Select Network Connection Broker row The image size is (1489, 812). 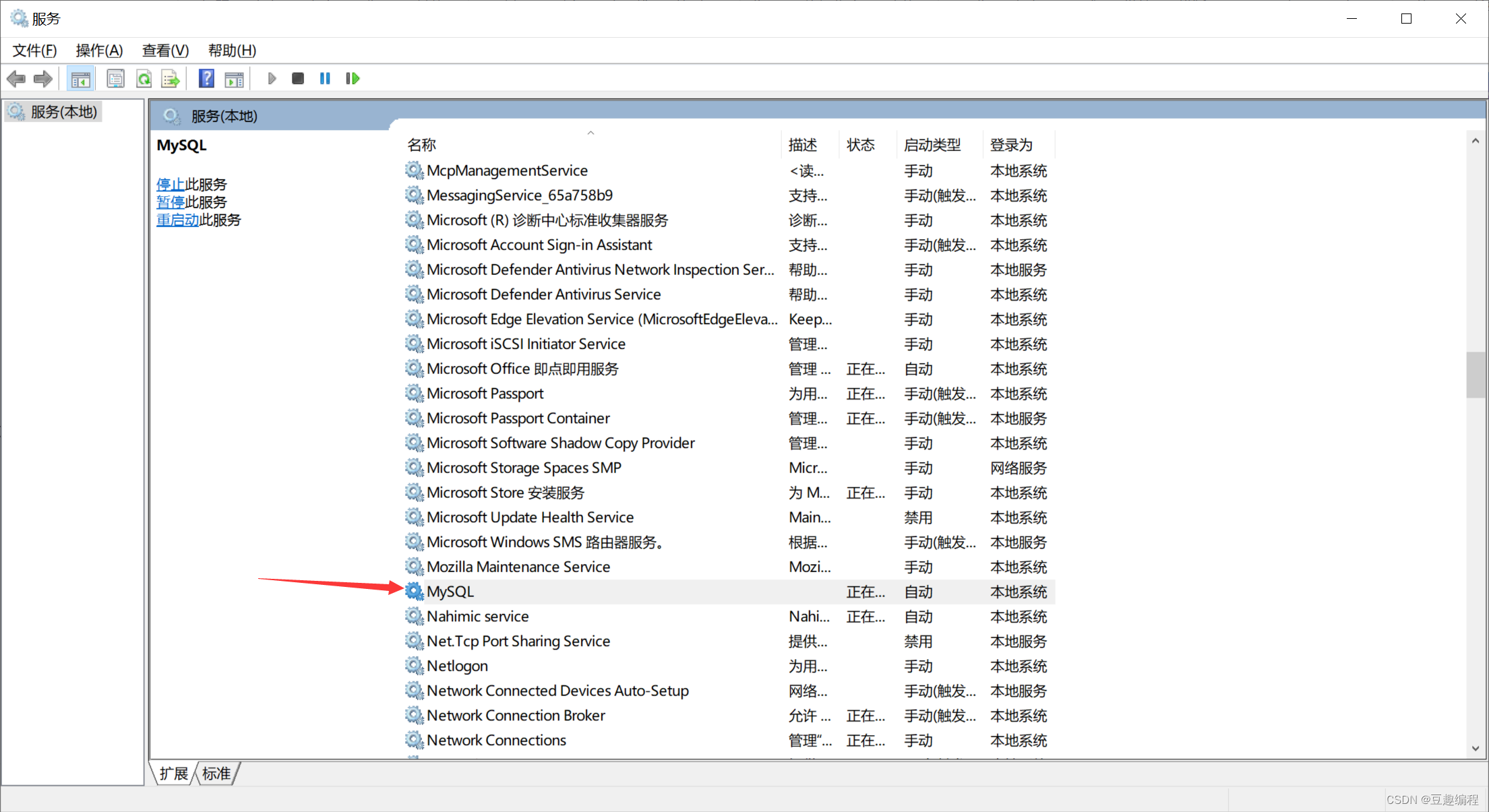click(x=729, y=716)
